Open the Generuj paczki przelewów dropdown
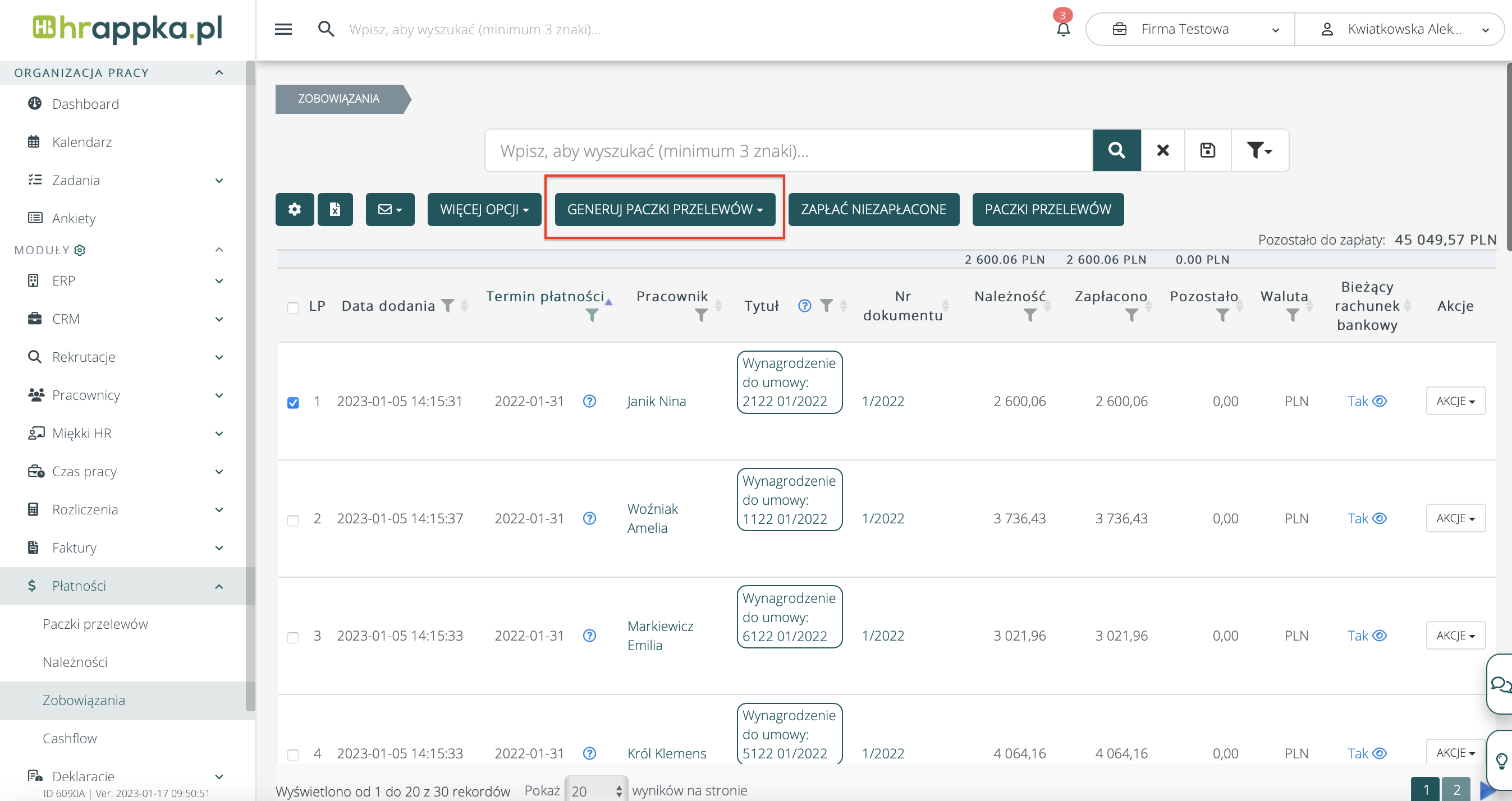Viewport: 1512px width, 801px height. click(665, 209)
